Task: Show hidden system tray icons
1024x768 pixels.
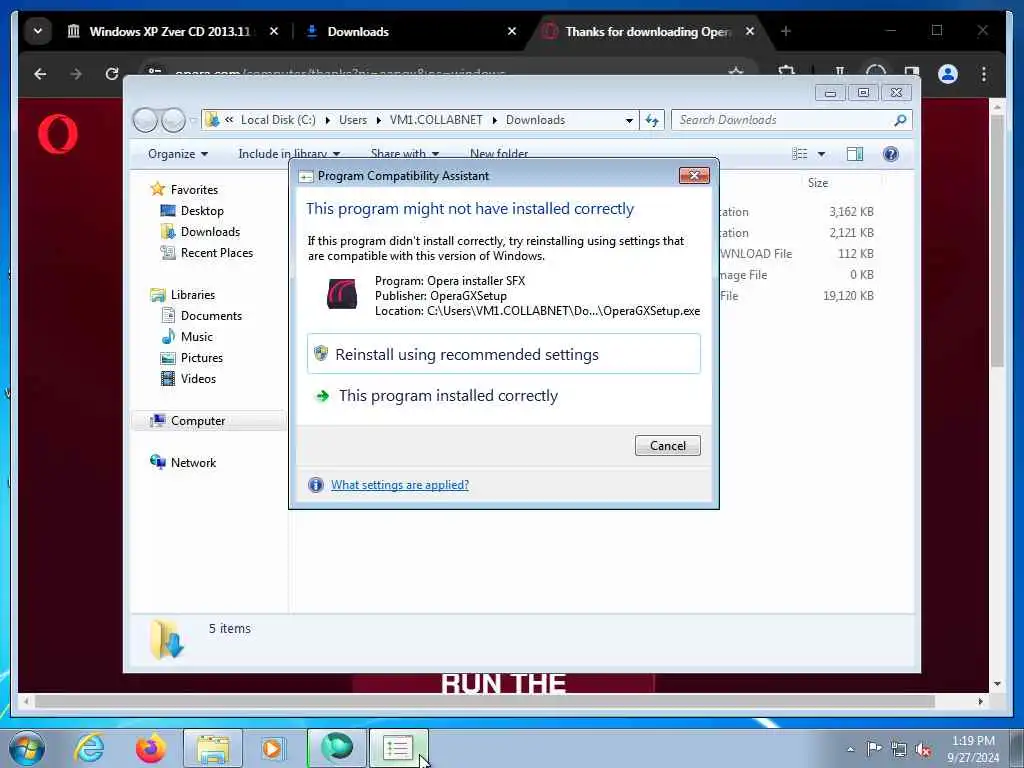Action: [x=850, y=749]
